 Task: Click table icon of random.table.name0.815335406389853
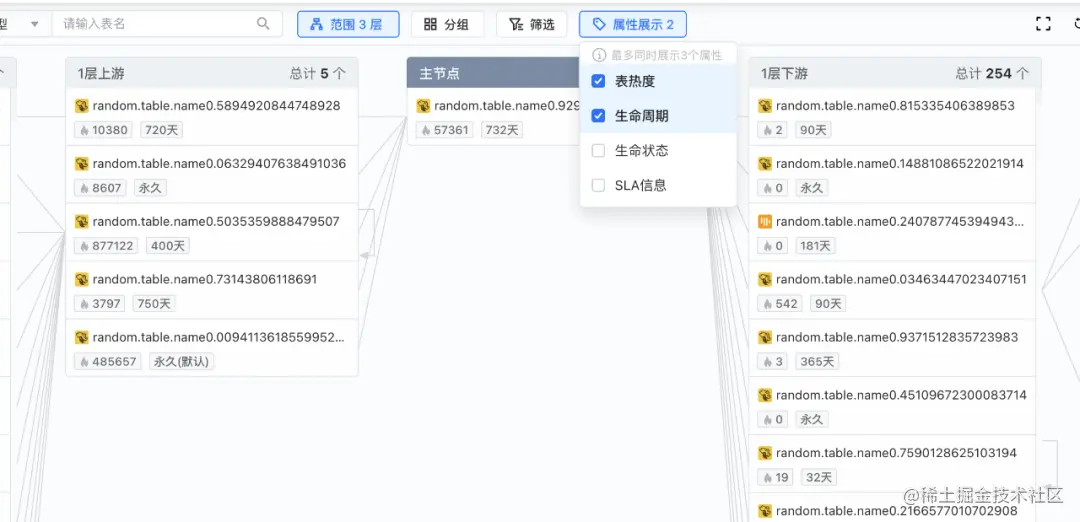point(765,106)
